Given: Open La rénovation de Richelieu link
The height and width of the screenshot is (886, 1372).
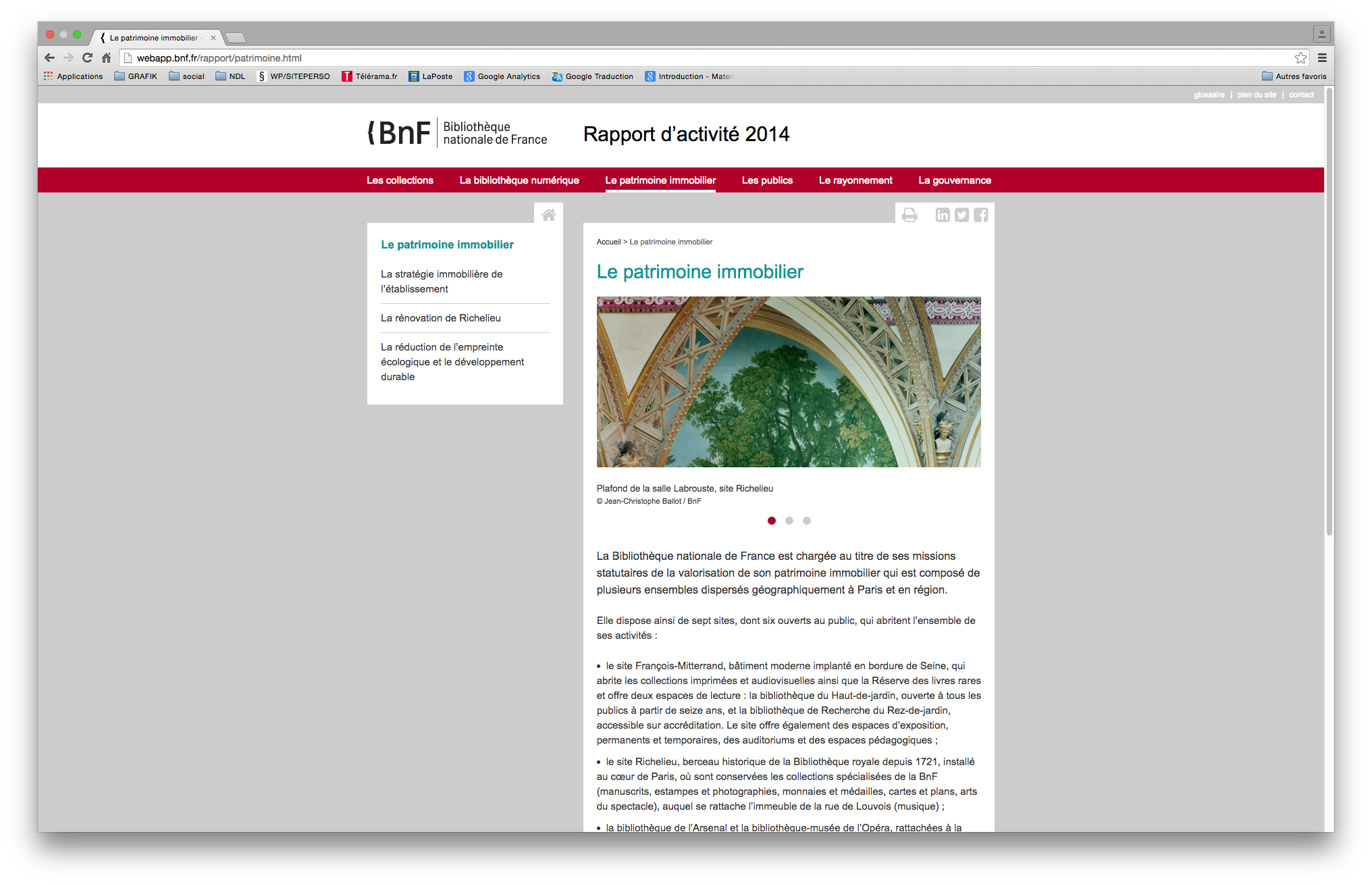Looking at the screenshot, I should [x=440, y=318].
